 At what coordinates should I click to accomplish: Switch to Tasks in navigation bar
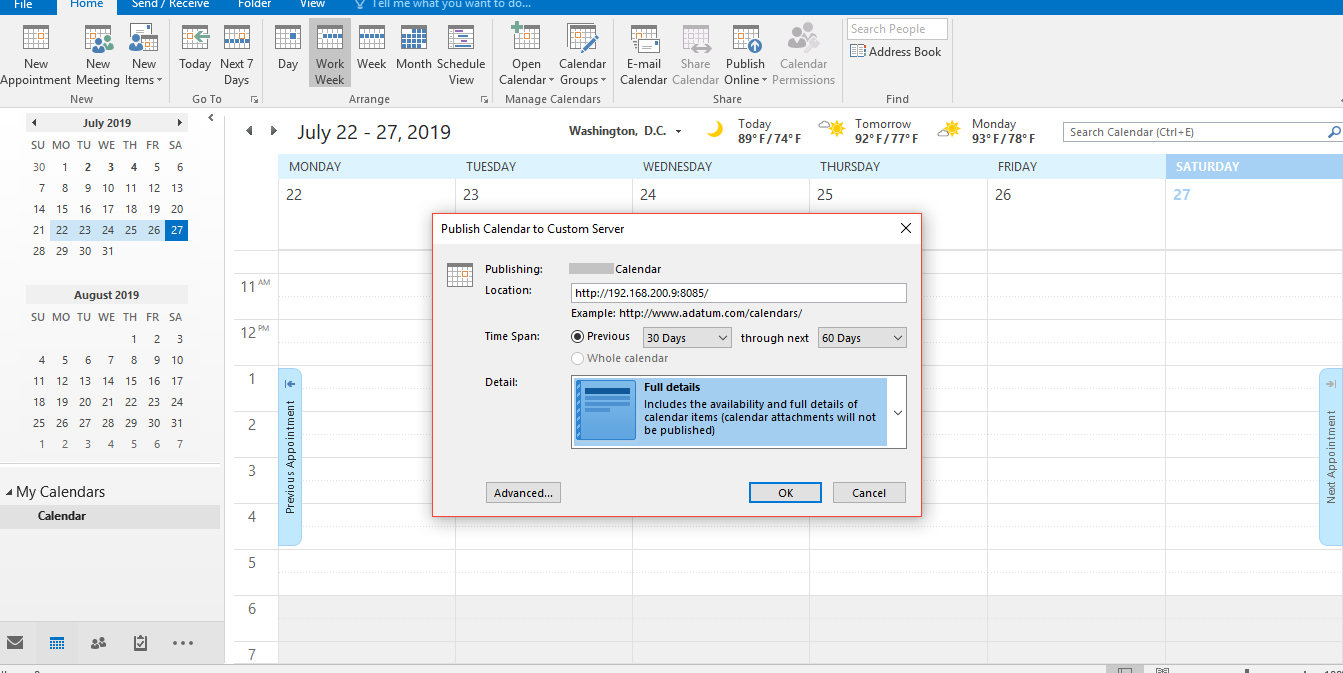tap(141, 643)
